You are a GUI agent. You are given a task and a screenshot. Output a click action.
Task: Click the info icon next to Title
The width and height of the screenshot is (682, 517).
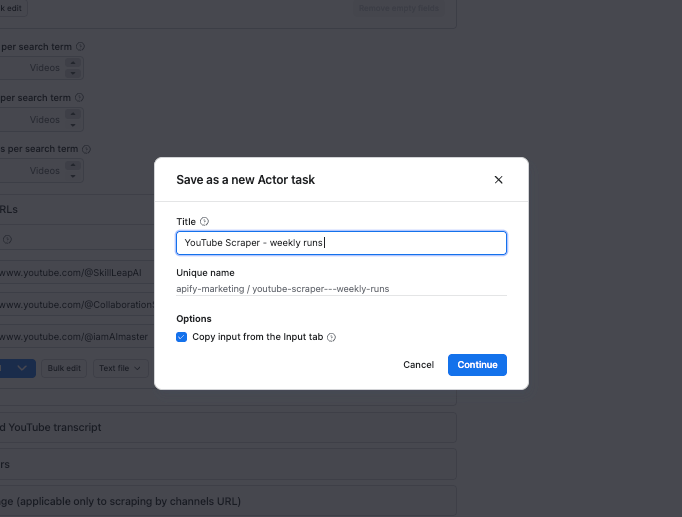pos(204,221)
